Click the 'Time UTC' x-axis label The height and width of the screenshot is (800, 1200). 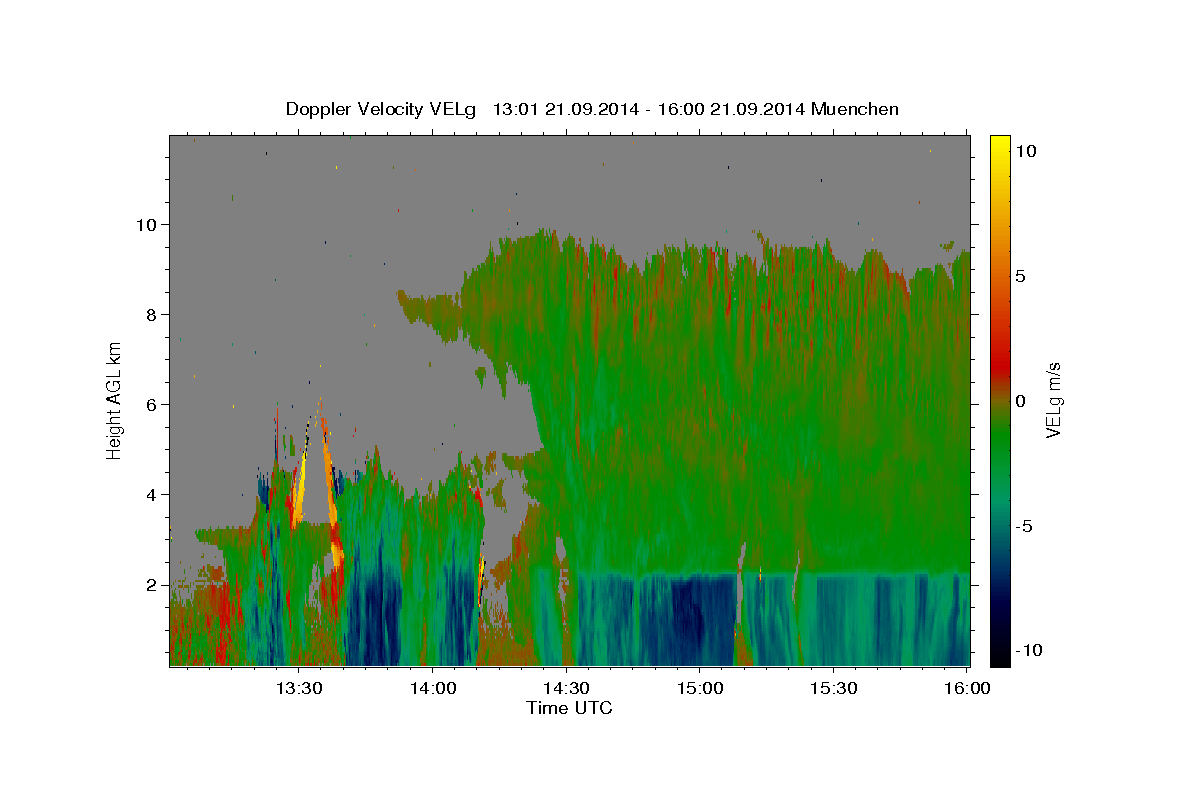[569, 708]
